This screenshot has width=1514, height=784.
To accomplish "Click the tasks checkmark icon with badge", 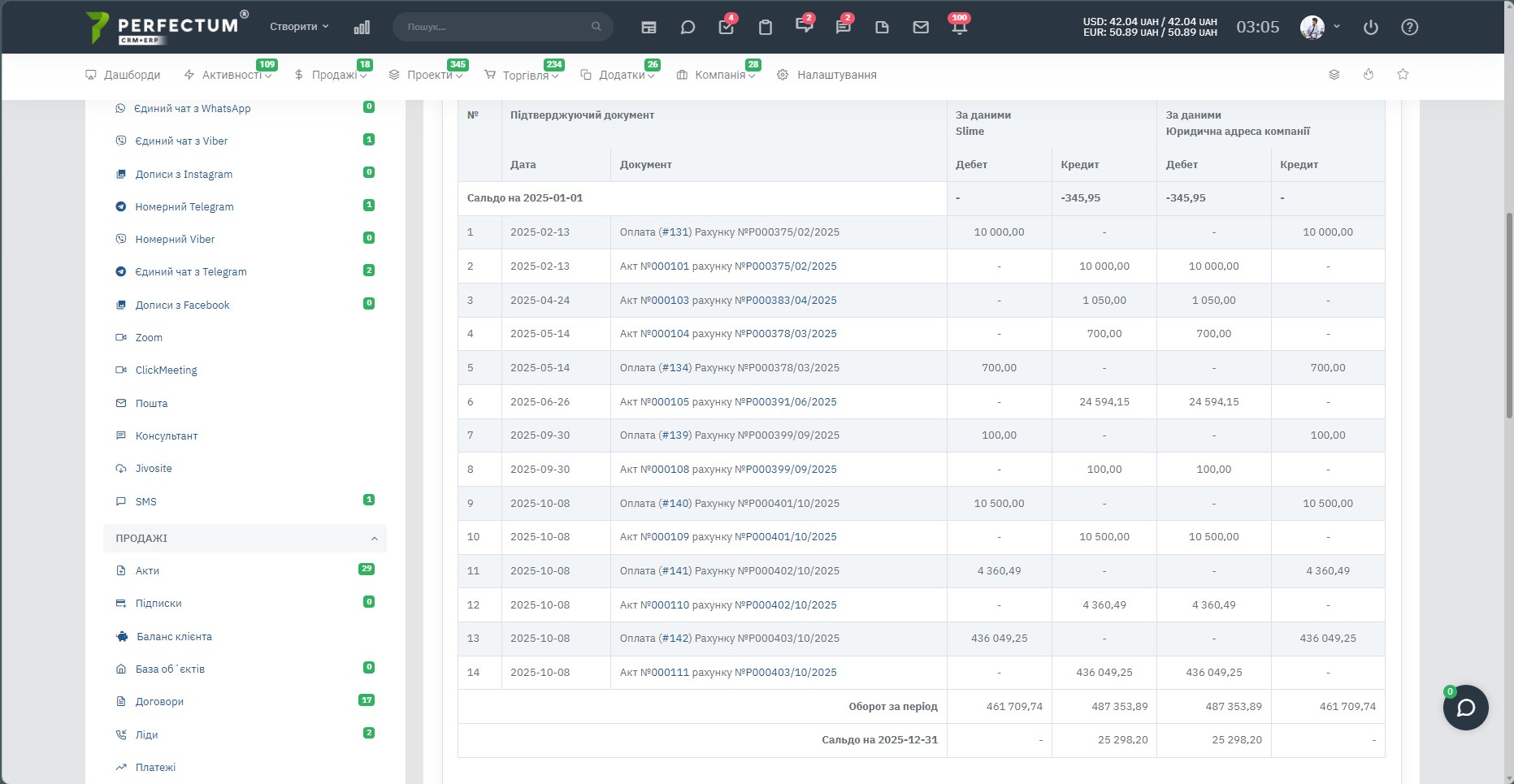I will coord(727,27).
